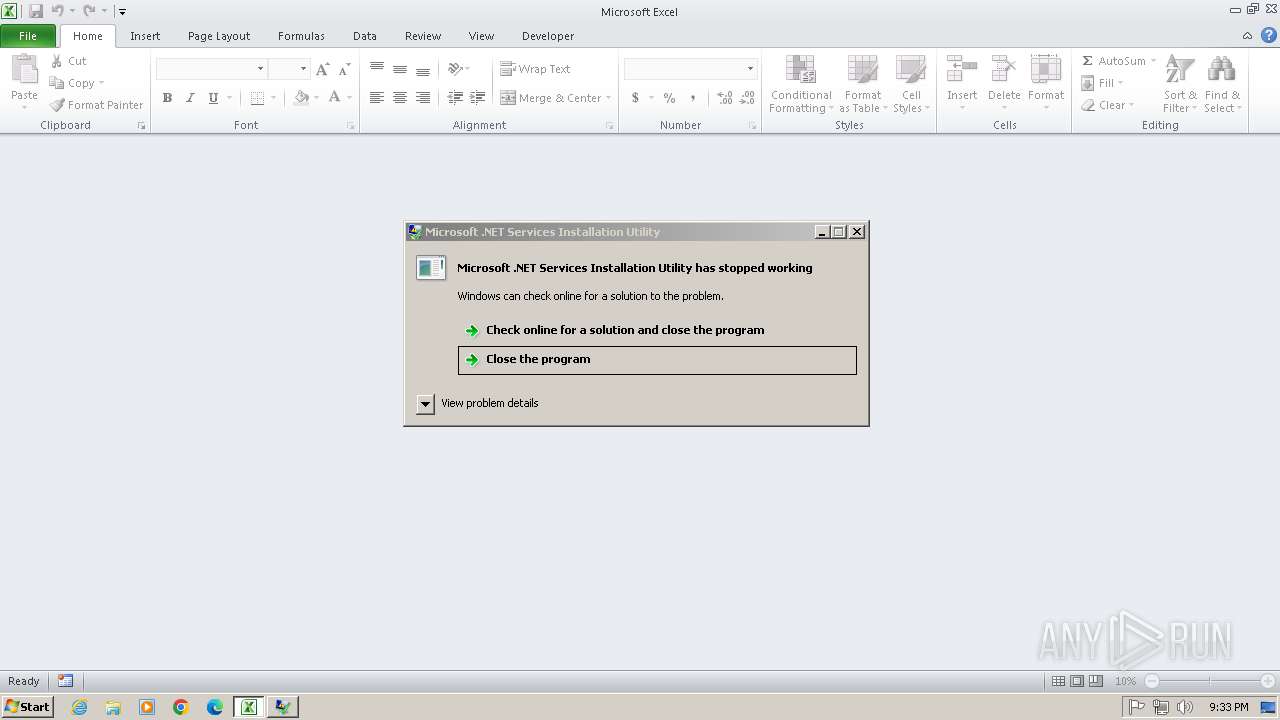The image size is (1280, 720).
Task: Click the Cut scissors icon
Action: tap(57, 61)
